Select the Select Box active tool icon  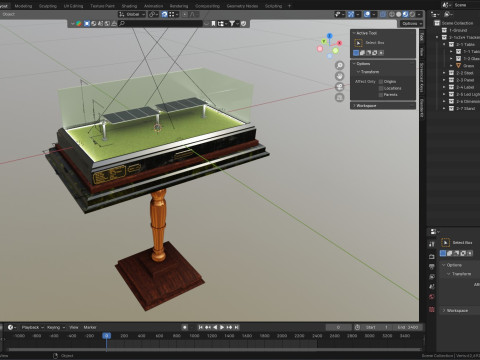pyautogui.click(x=358, y=43)
